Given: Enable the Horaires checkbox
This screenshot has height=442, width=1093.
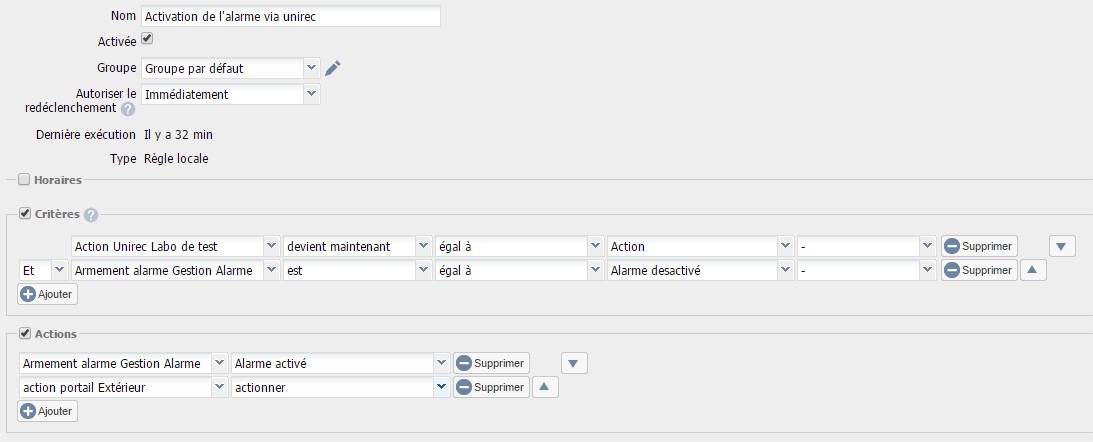Looking at the screenshot, I should click(24, 180).
